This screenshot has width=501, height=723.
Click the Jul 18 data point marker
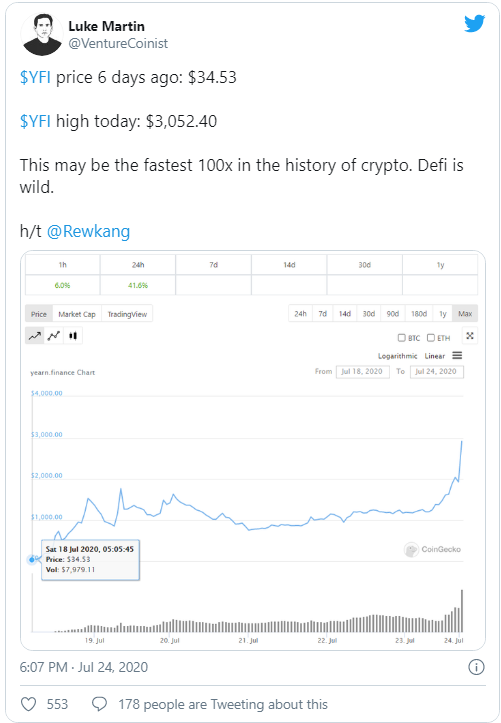tap(32, 559)
